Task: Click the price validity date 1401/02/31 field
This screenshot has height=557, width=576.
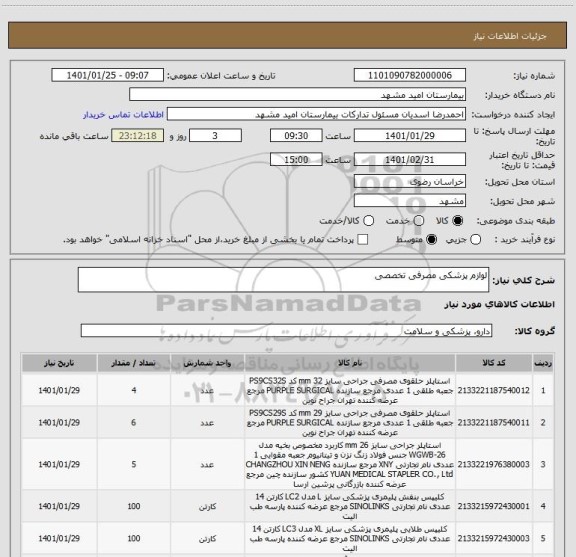Action: tap(410, 159)
